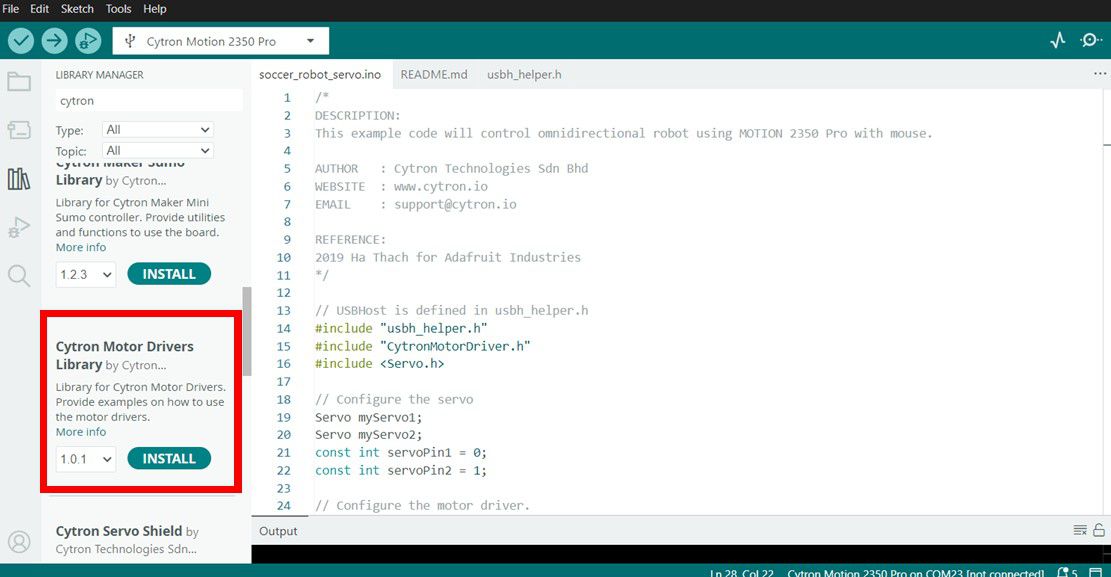Open More info link for Maker Sumo Library

point(81,247)
